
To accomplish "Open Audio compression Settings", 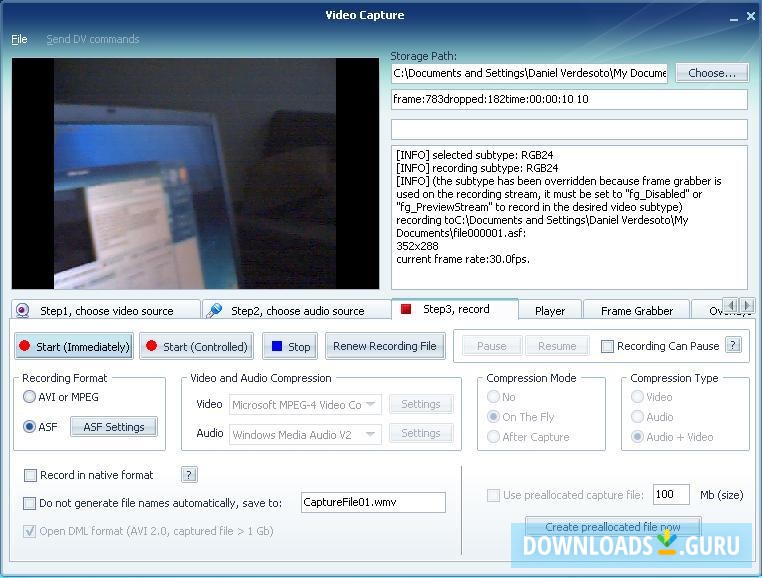I will pyautogui.click(x=421, y=433).
